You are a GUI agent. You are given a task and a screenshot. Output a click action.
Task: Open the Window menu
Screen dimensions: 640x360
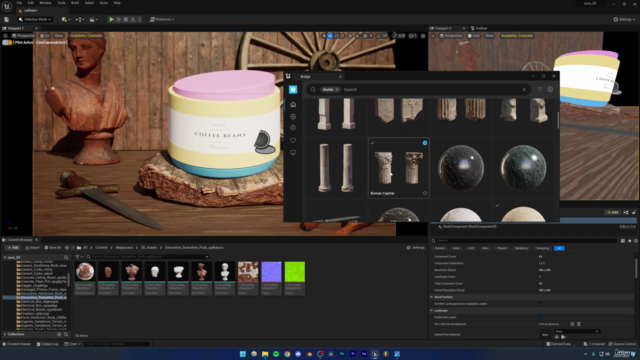tap(45, 3)
